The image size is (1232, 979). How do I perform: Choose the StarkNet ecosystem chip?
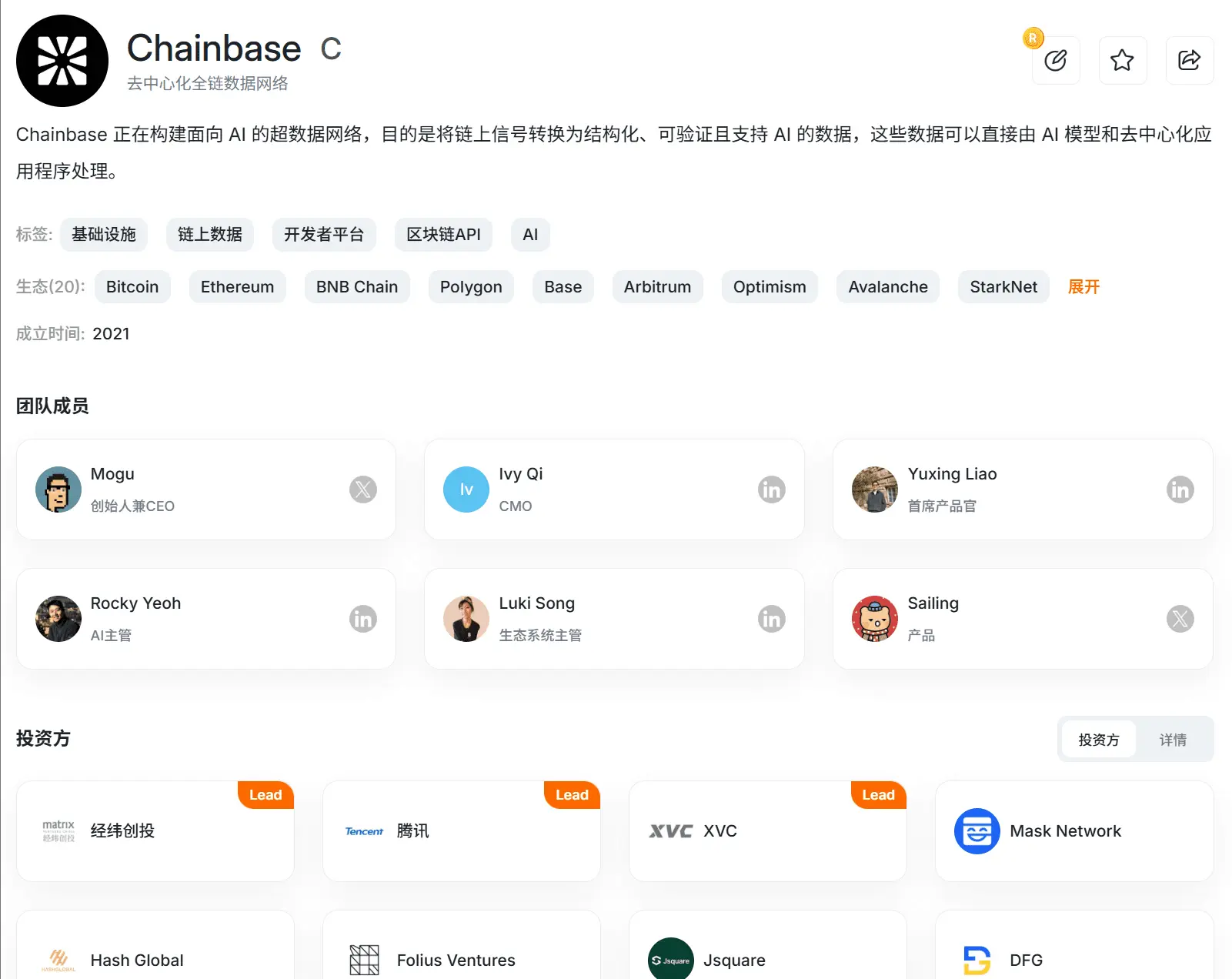click(1003, 287)
